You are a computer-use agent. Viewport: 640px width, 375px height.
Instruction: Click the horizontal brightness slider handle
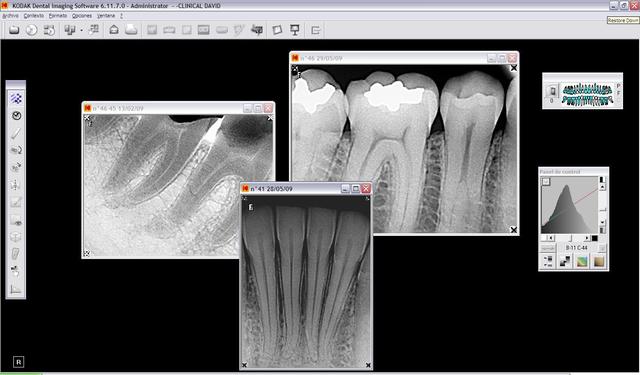pyautogui.click(x=571, y=238)
